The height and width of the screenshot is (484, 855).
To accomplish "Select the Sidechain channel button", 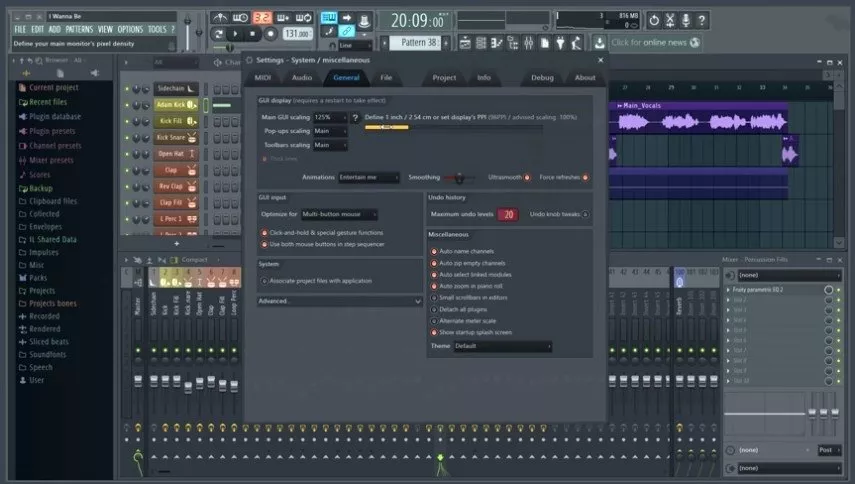I will coord(176,88).
